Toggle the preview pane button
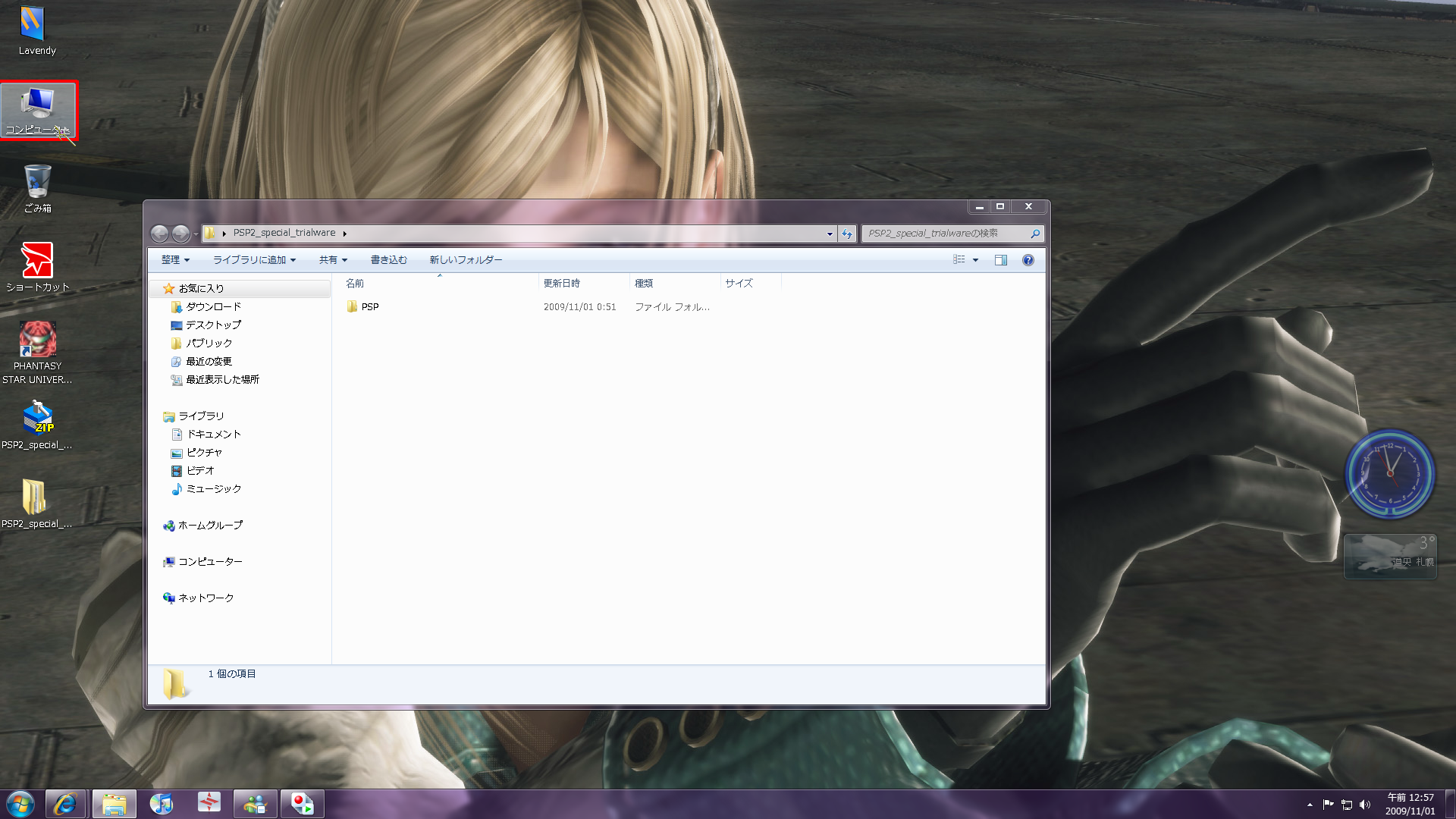 pyautogui.click(x=1001, y=260)
